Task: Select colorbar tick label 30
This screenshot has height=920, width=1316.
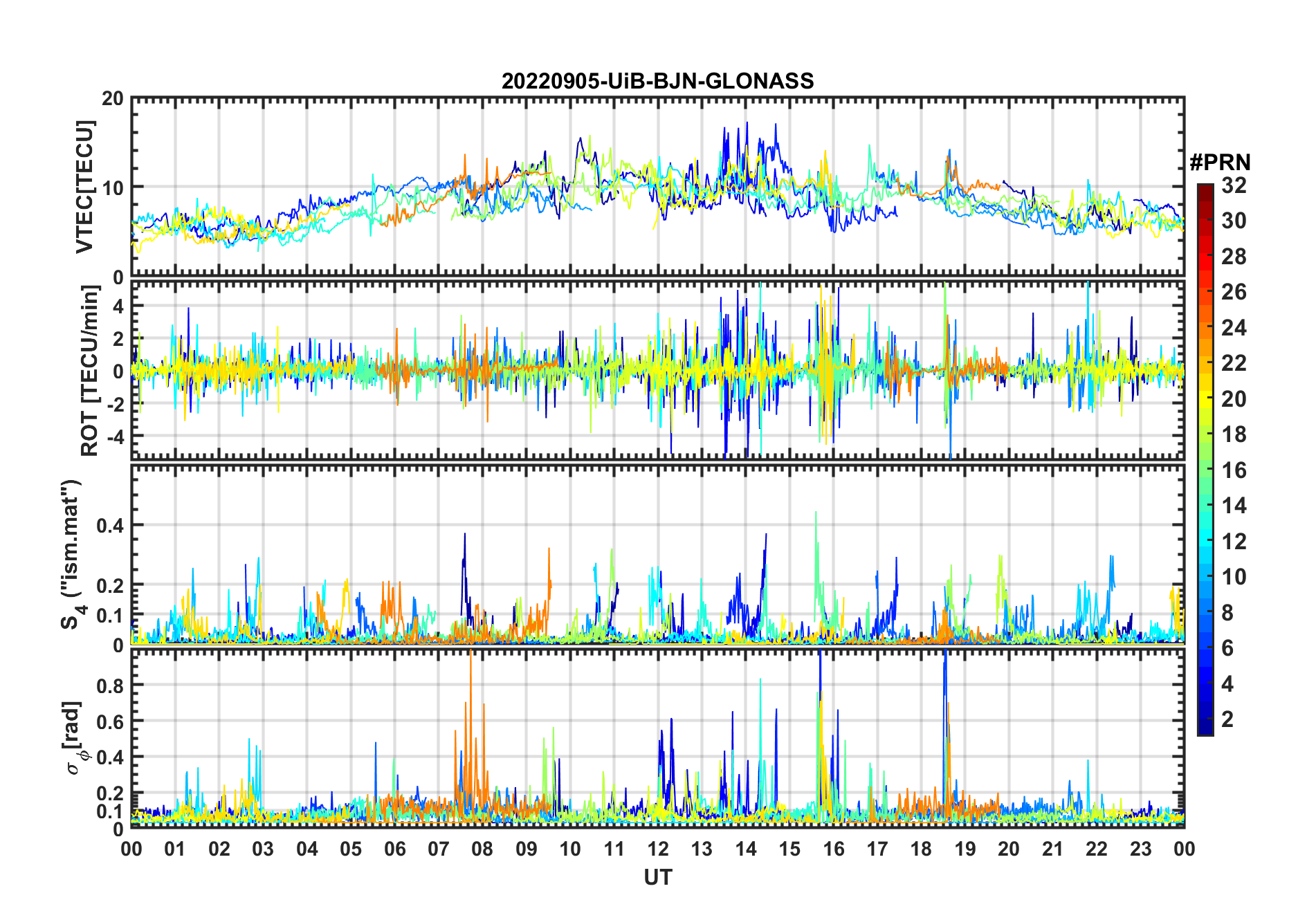Action: [1234, 221]
